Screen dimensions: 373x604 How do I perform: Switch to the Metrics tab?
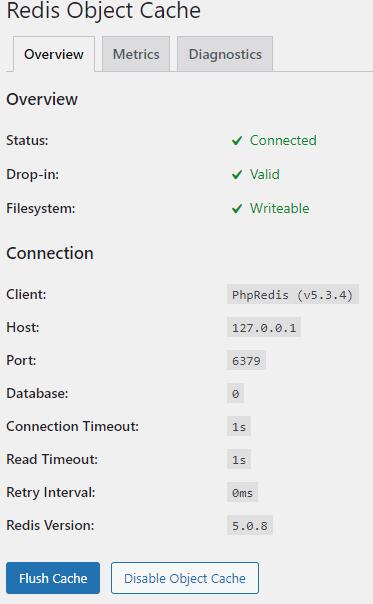[136, 54]
